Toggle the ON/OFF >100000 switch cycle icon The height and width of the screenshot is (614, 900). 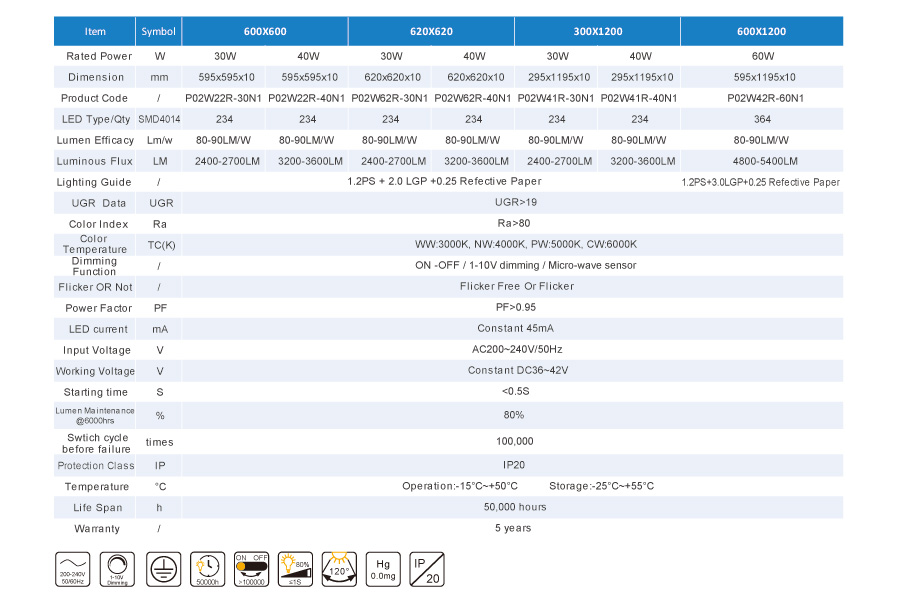coord(251,570)
